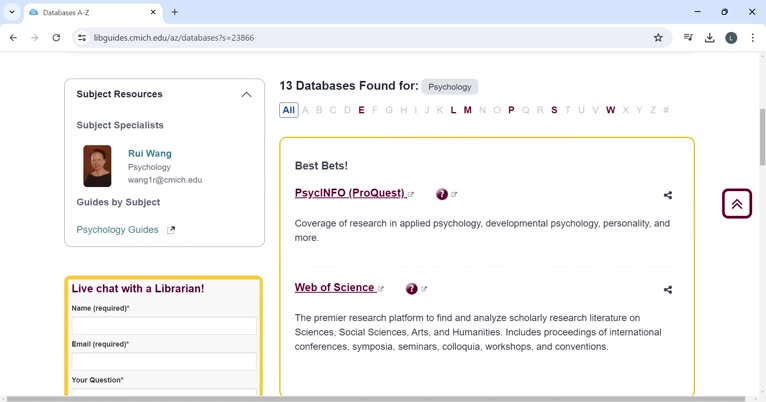Filter databases by letter S

pos(554,110)
